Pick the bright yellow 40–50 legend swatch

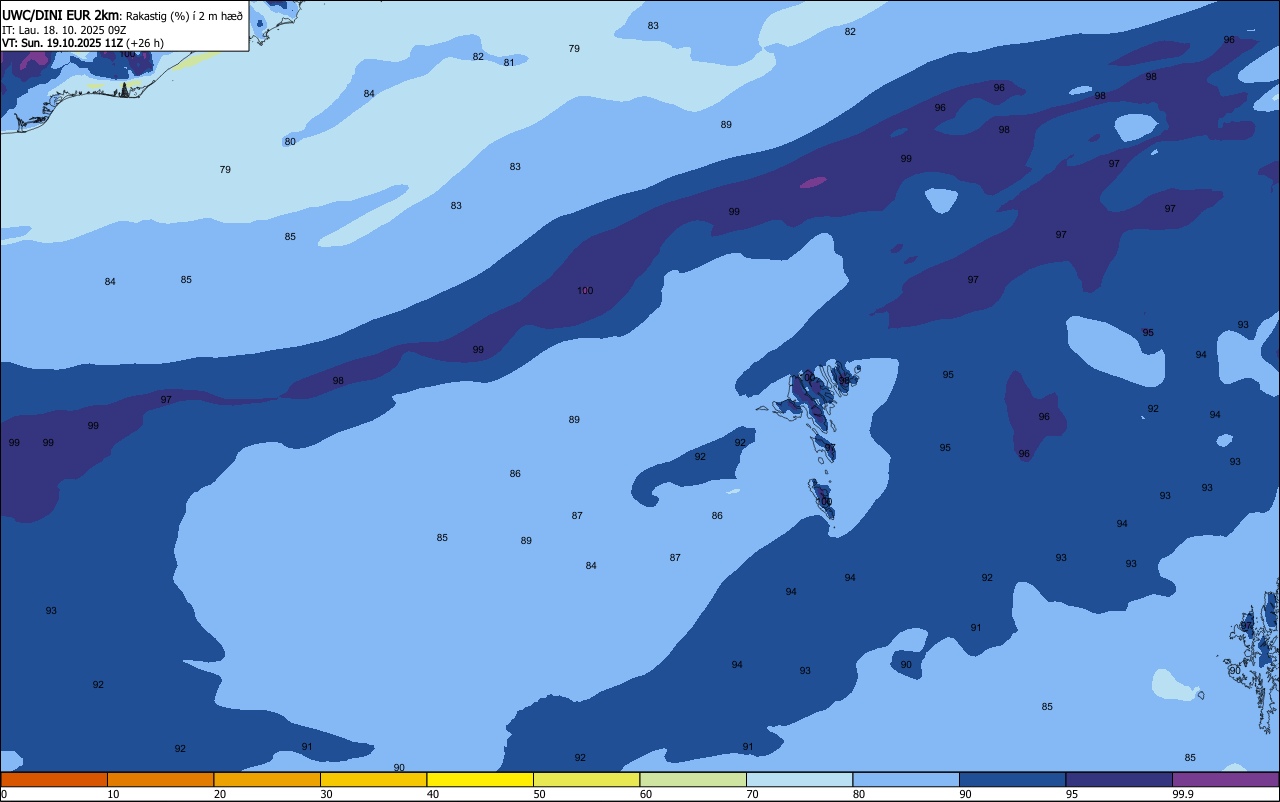tap(480, 779)
